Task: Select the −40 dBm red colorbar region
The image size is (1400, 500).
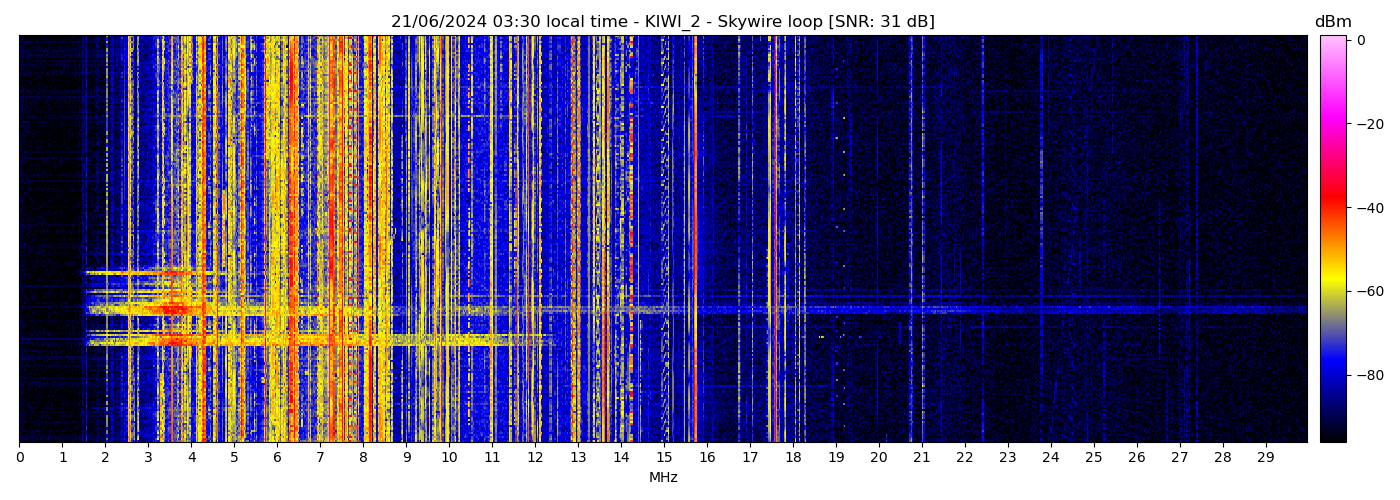Action: pos(1333,208)
